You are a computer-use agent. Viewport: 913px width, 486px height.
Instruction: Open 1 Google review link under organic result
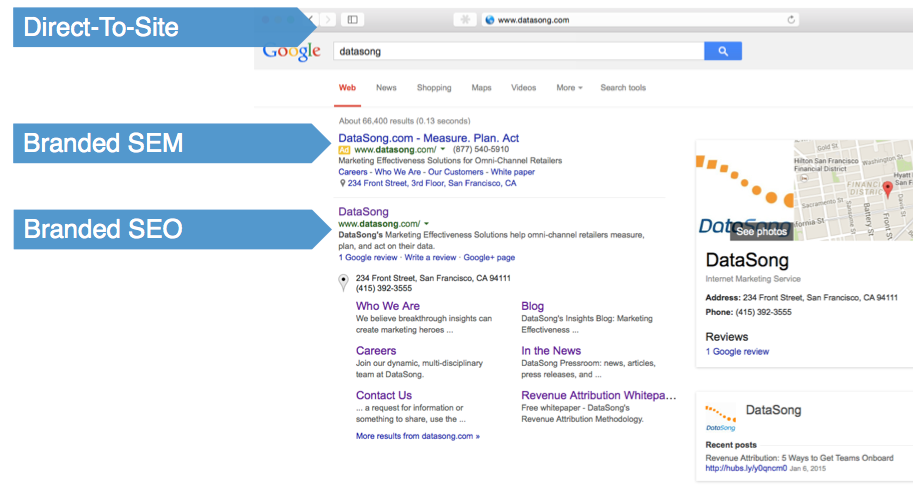click(x=368, y=257)
